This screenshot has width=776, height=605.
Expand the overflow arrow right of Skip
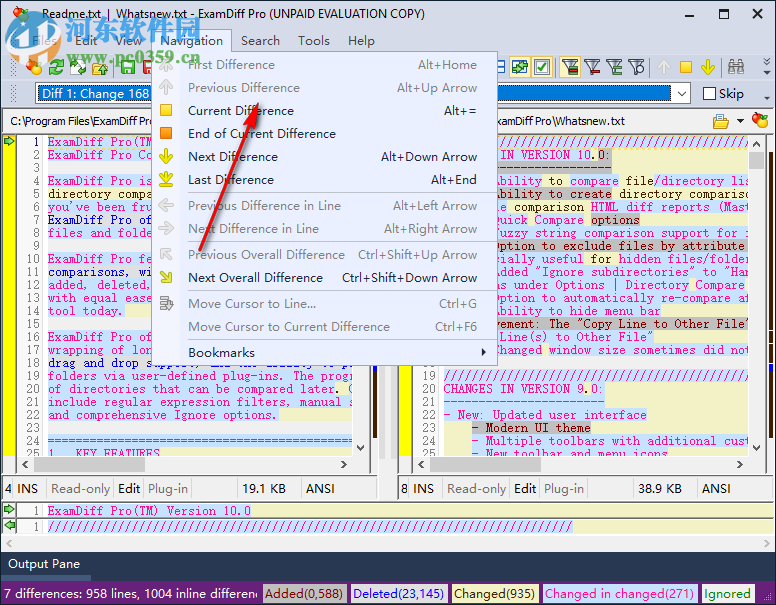tap(767, 98)
